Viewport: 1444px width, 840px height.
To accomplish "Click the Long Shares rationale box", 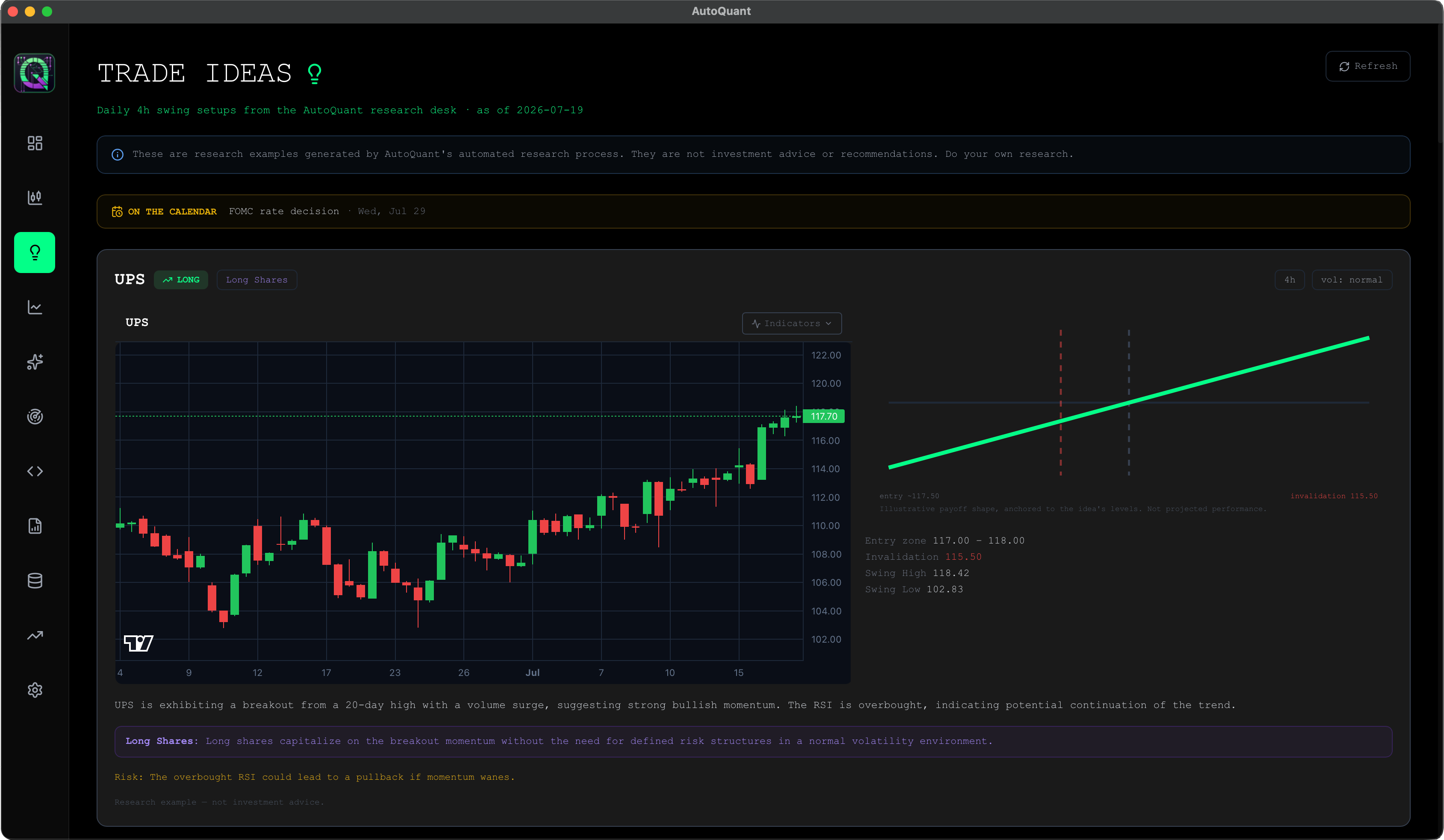I will [753, 741].
